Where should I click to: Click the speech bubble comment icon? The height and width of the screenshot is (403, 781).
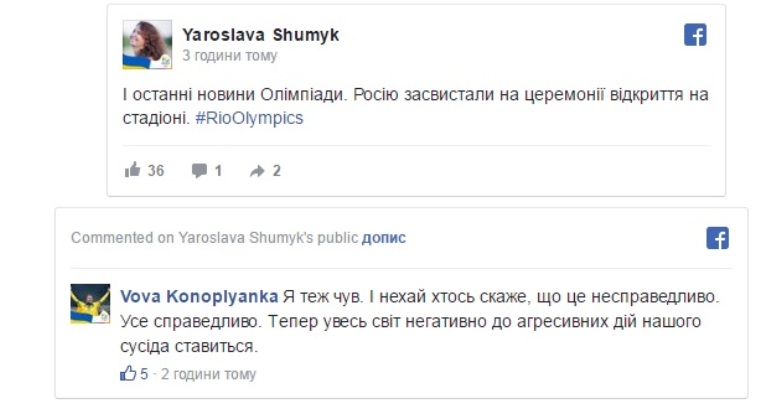click(x=199, y=171)
